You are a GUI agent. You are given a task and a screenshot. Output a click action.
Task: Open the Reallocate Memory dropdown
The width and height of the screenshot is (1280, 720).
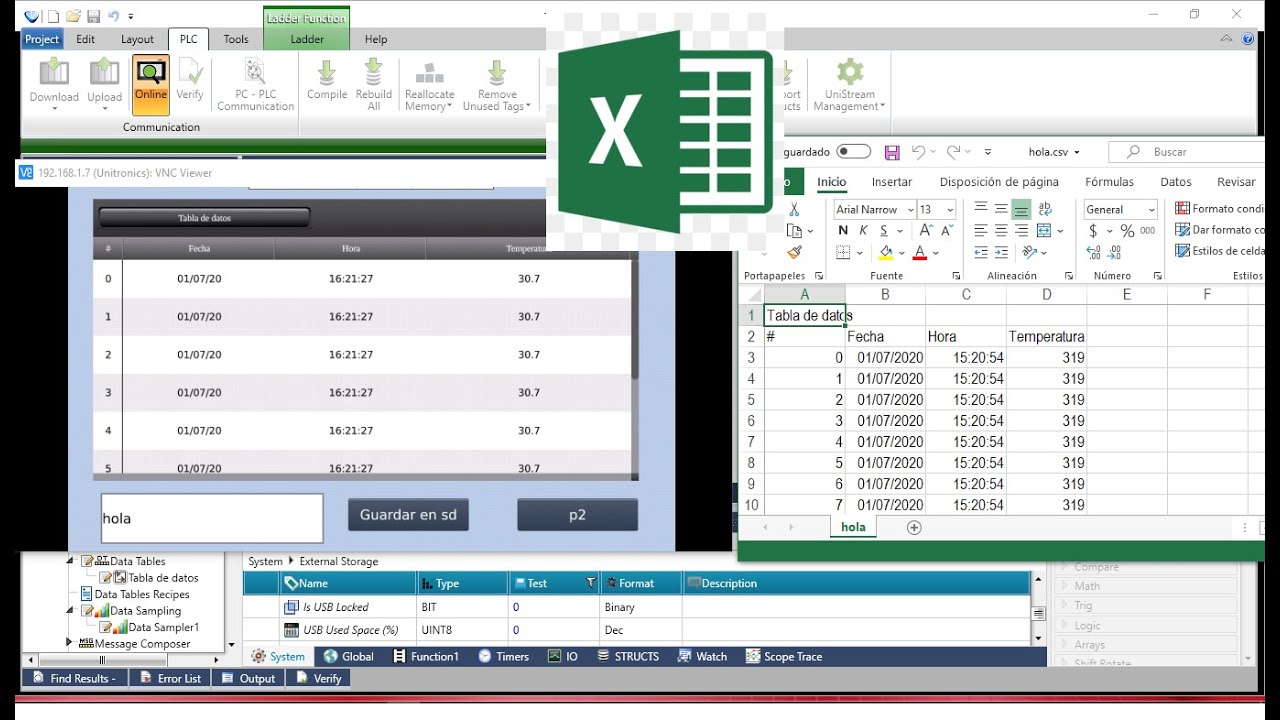[429, 87]
